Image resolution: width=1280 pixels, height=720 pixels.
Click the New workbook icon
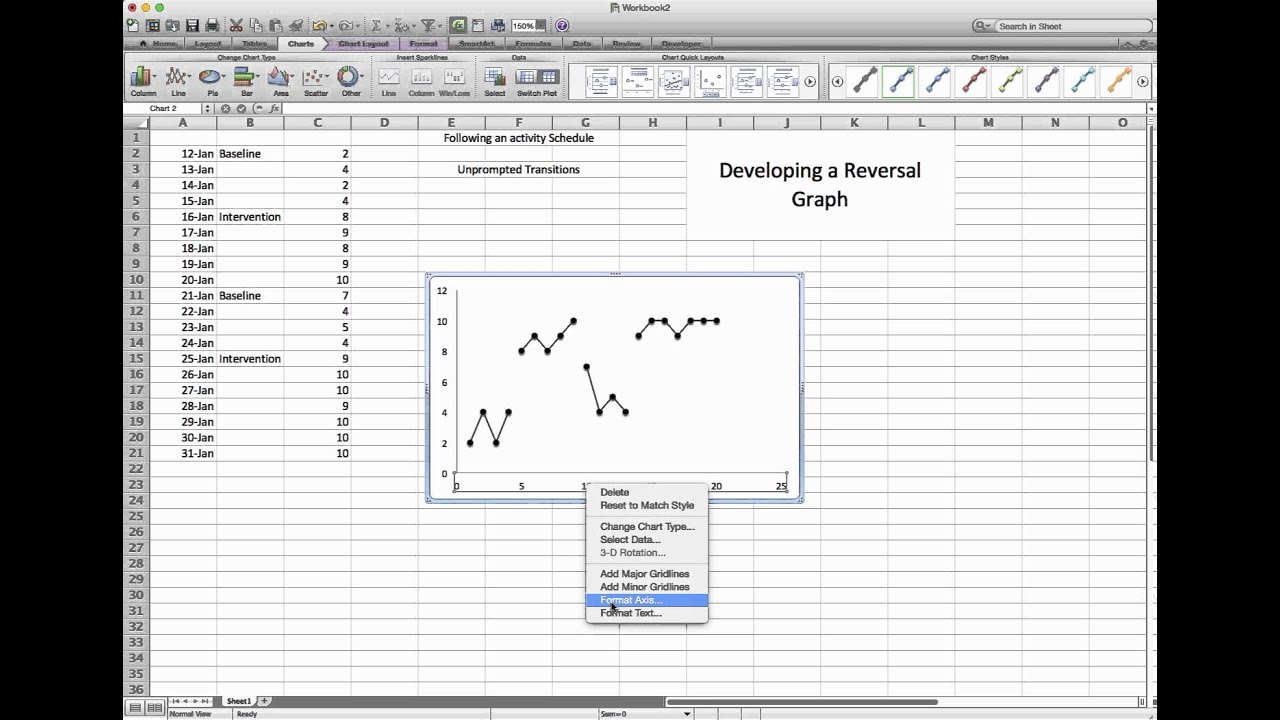[x=133, y=26]
